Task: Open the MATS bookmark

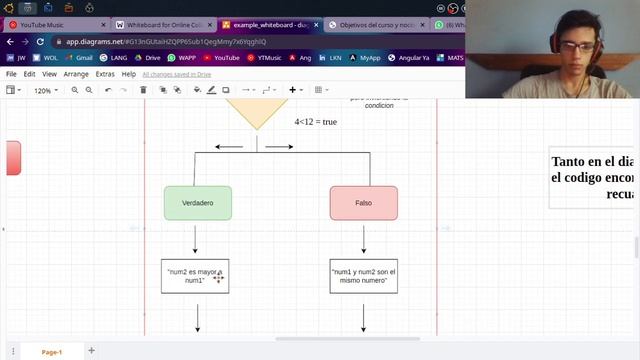Action: click(x=450, y=58)
